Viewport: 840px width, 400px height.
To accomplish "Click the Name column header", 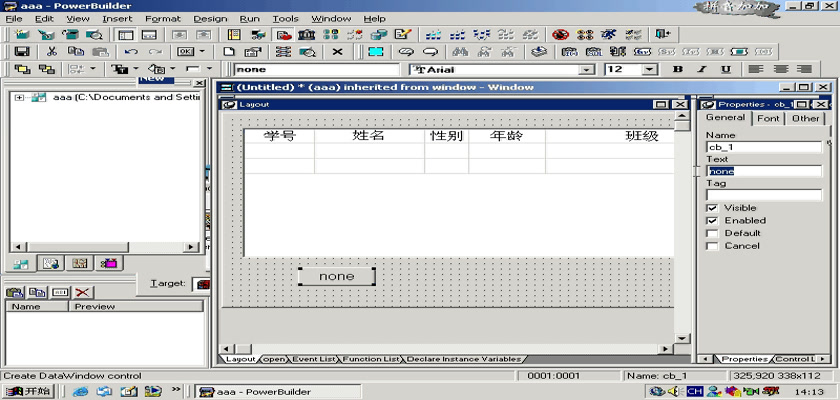I will point(37,307).
